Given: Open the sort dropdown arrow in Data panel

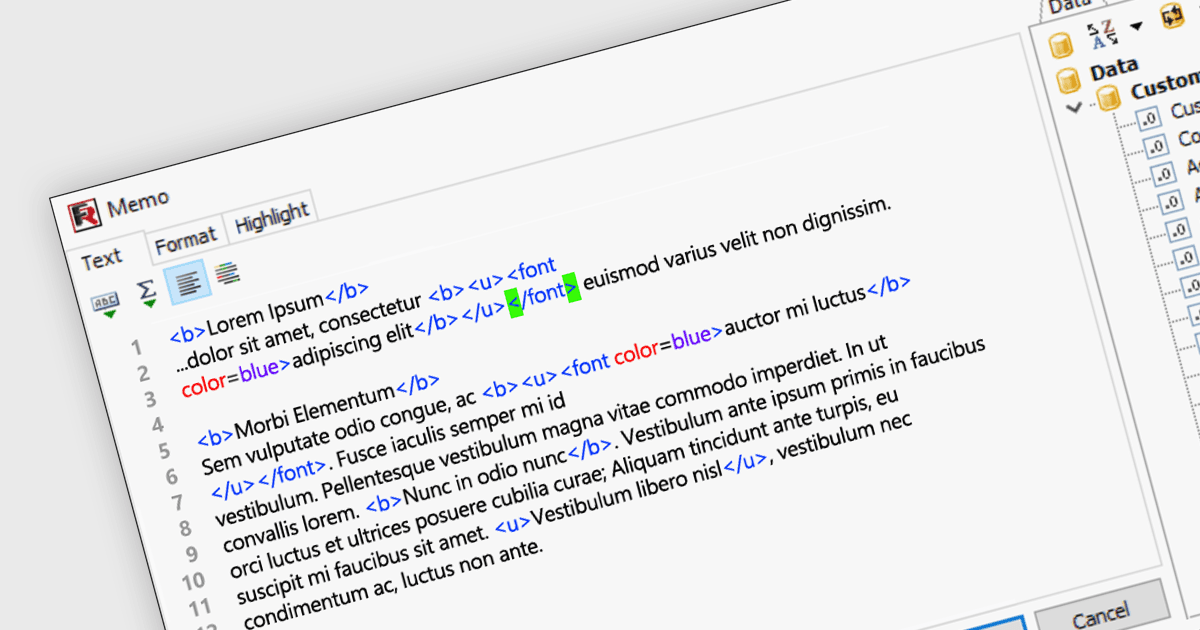Looking at the screenshot, I should (1135, 25).
